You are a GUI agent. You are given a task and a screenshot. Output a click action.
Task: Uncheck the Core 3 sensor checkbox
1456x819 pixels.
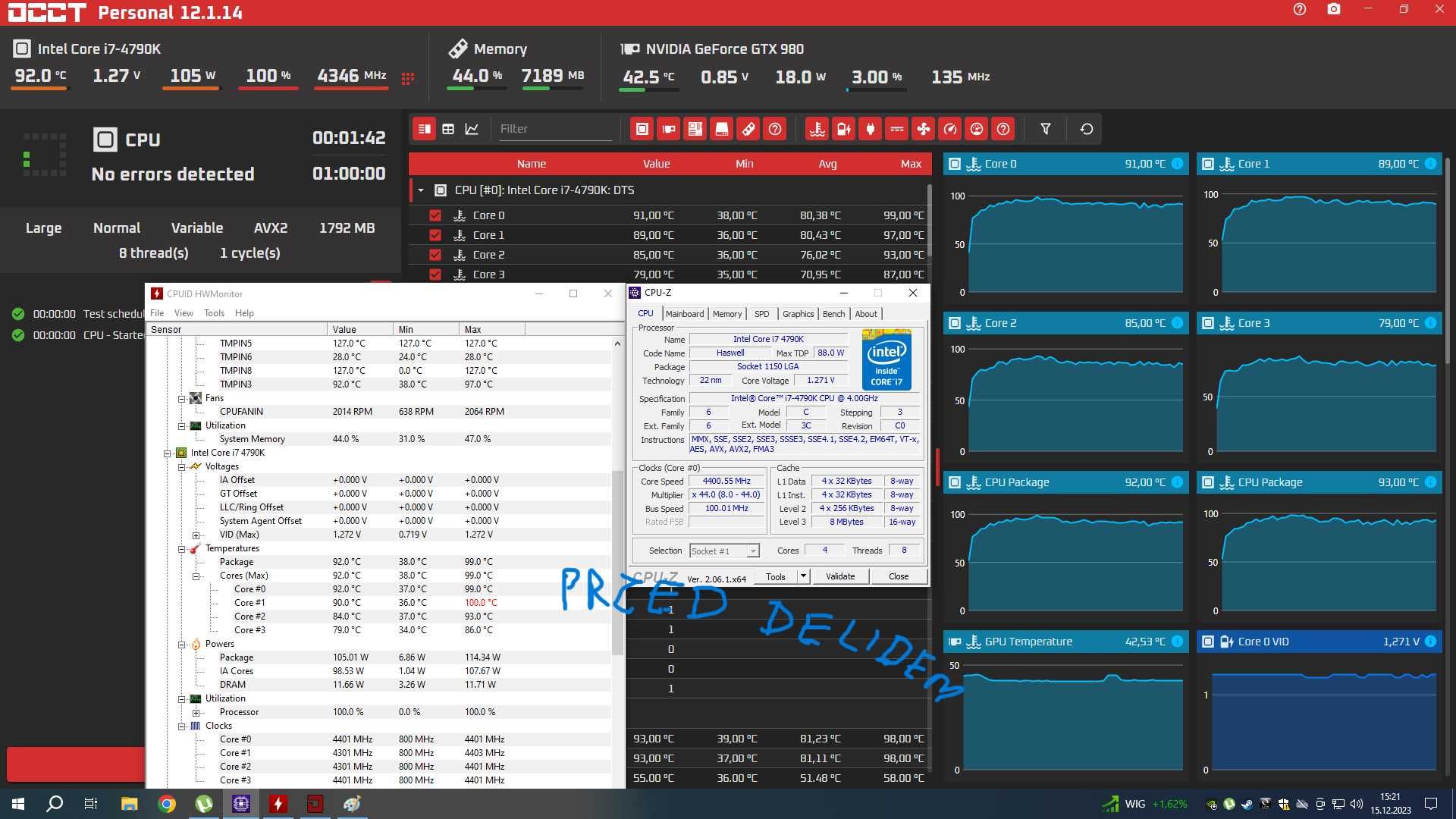point(435,275)
